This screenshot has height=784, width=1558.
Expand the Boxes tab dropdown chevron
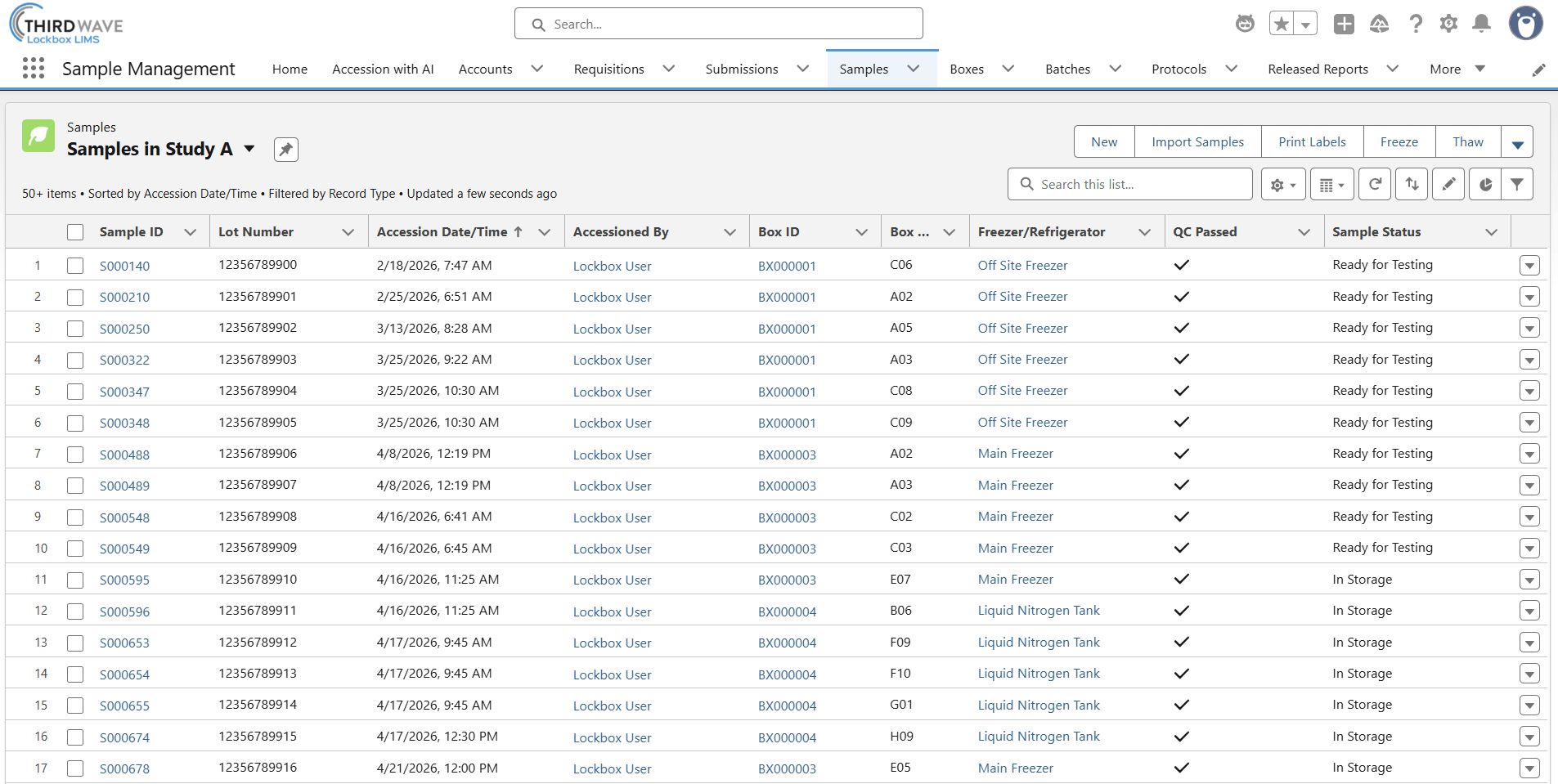coord(1008,69)
